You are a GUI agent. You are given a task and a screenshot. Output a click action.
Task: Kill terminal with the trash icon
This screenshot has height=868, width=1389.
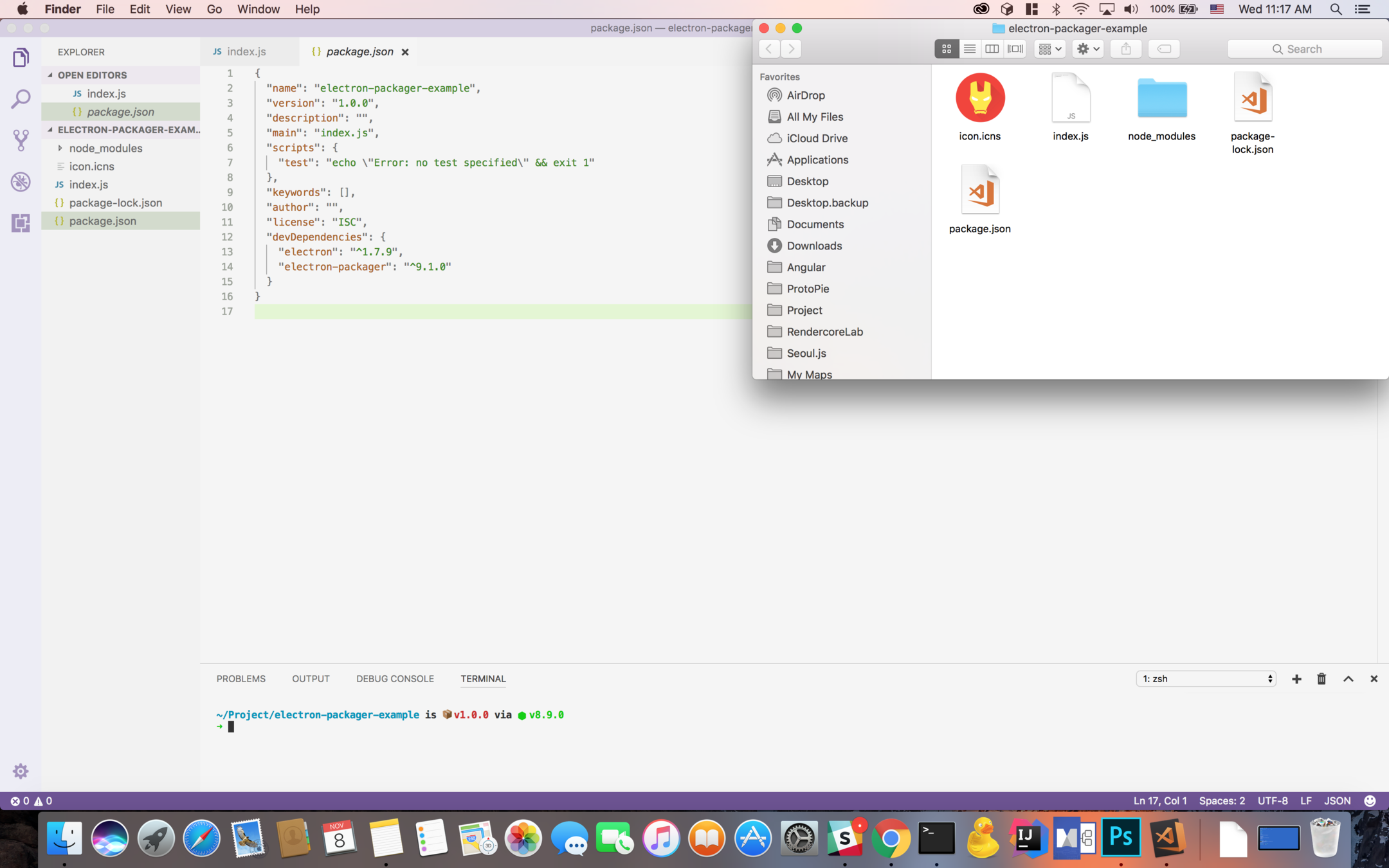click(1321, 679)
